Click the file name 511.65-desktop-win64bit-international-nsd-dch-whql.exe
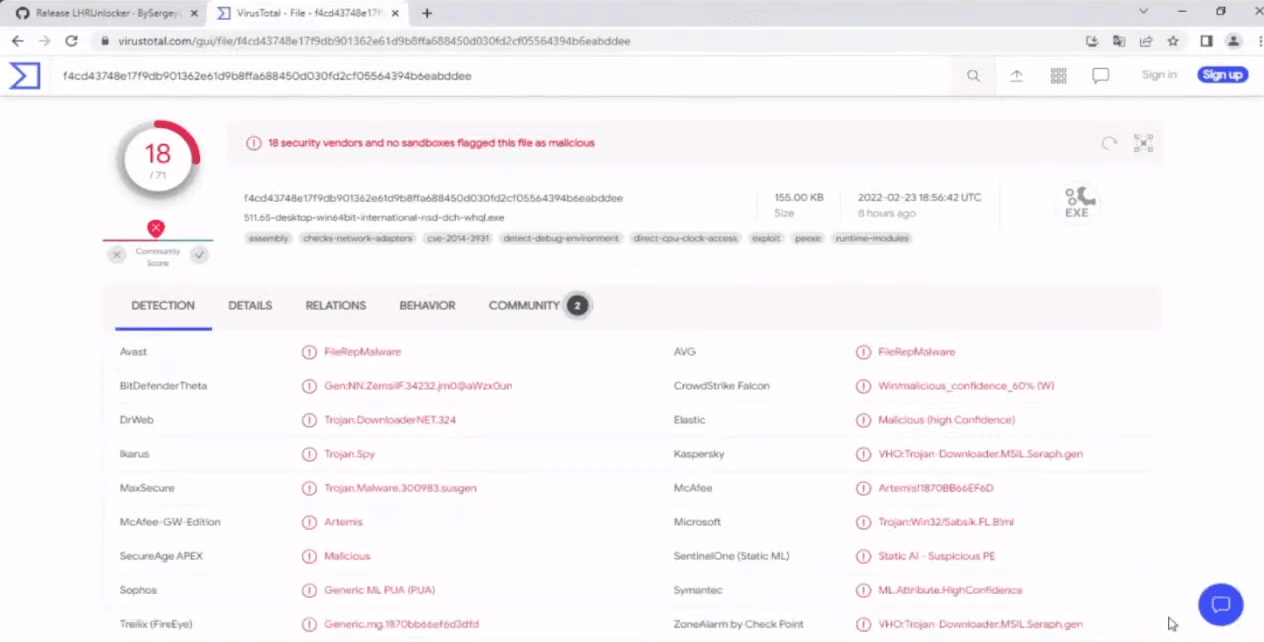This screenshot has width=1264, height=642. 374,217
